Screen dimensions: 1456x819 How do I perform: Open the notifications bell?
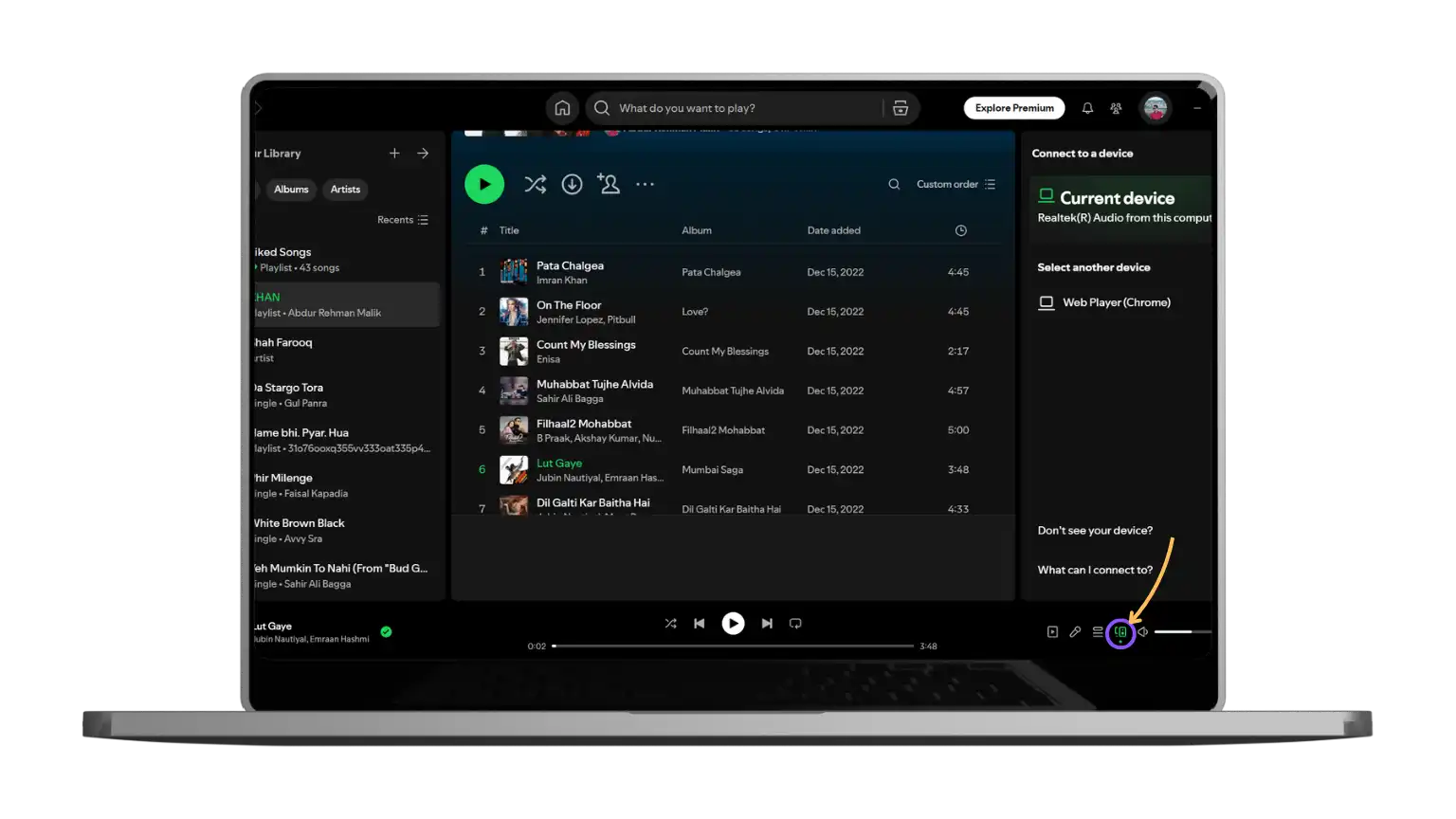point(1087,108)
